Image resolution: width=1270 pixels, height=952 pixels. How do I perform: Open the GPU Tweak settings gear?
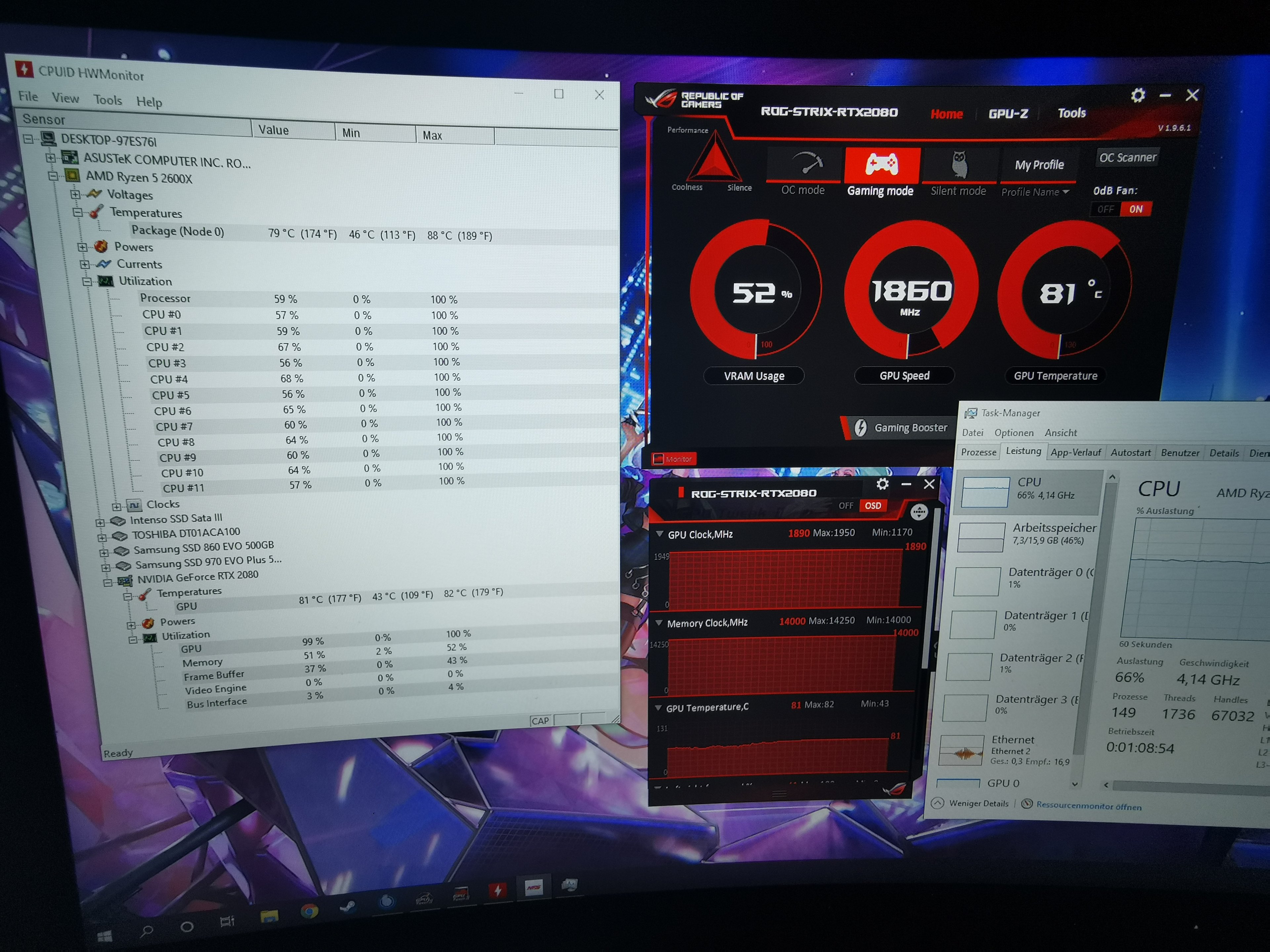tap(1138, 95)
